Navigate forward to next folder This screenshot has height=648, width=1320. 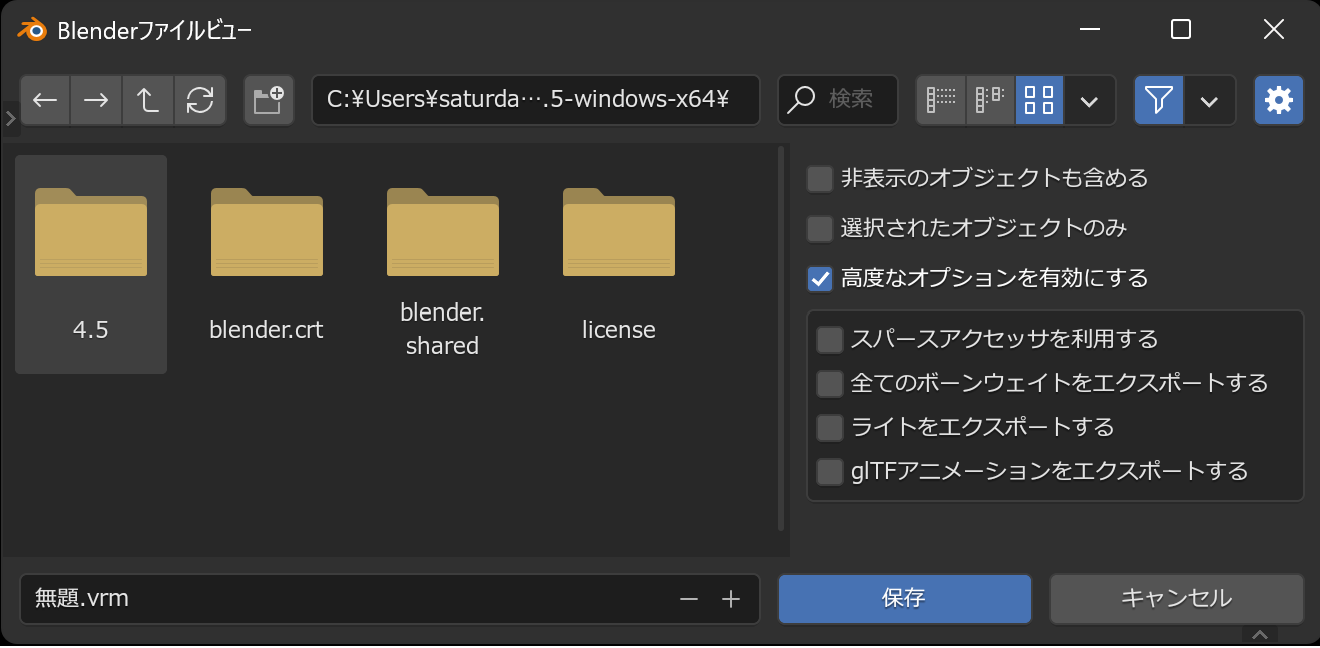point(96,100)
